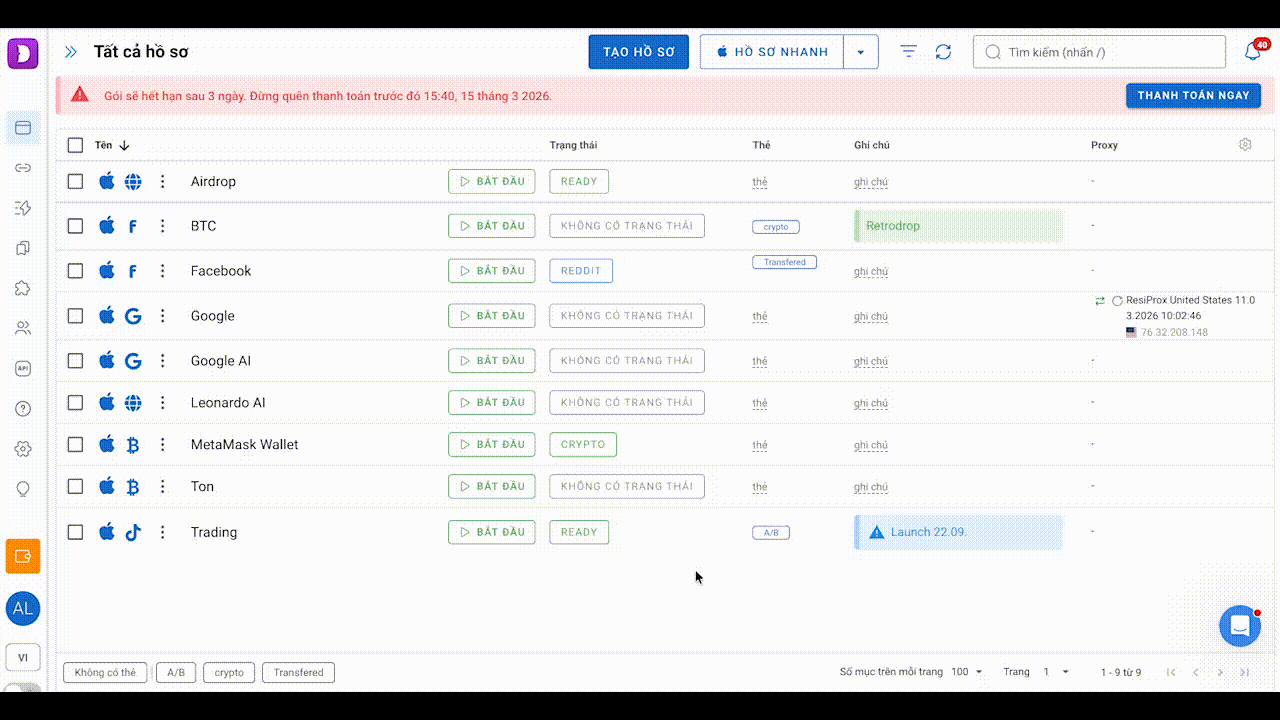This screenshot has width=1280, height=720.
Task: Click the filter icon in top toolbar
Action: click(908, 52)
